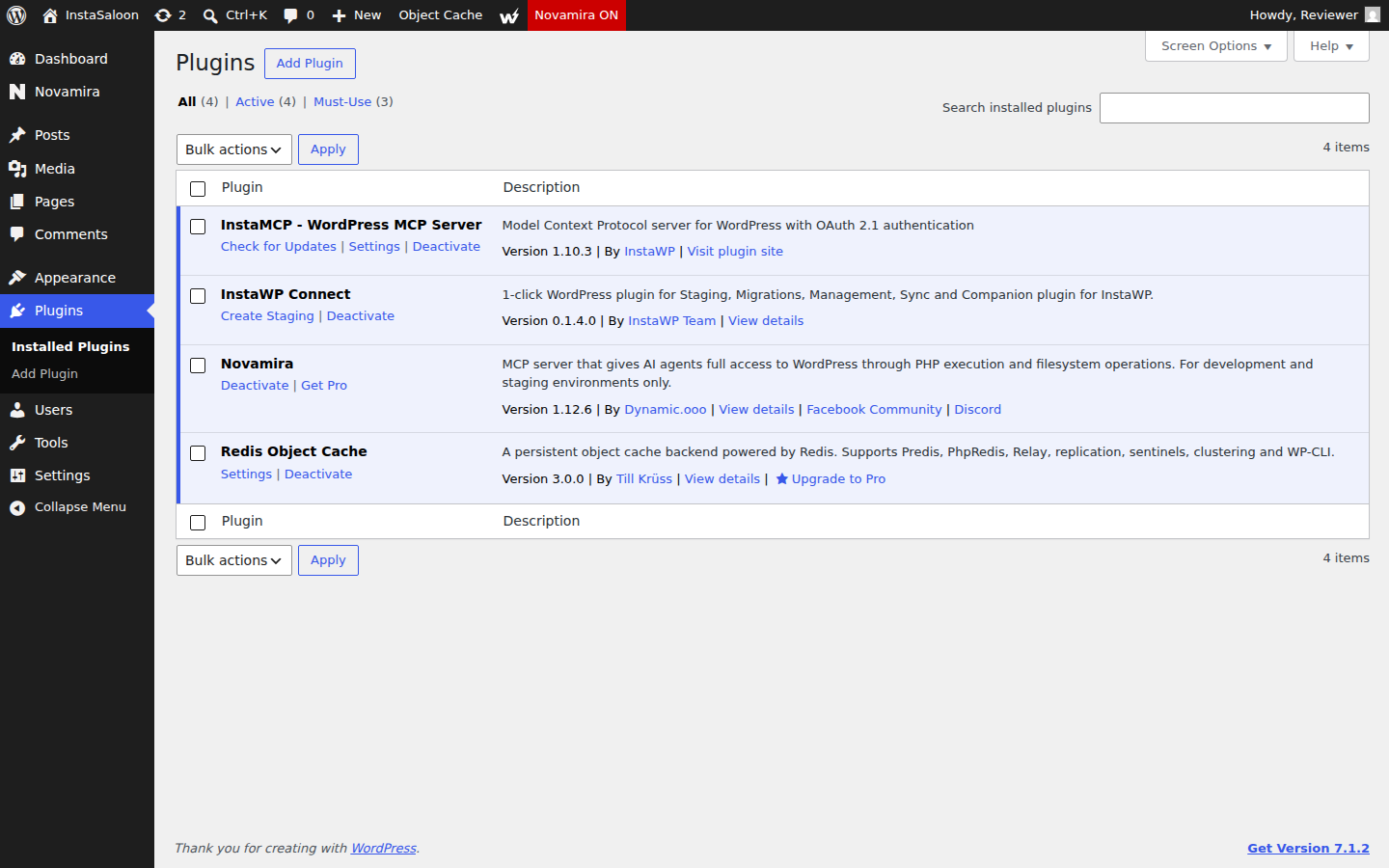The width and height of the screenshot is (1389, 868).
Task: Open Installed Plugins submenu item
Action: (70, 346)
